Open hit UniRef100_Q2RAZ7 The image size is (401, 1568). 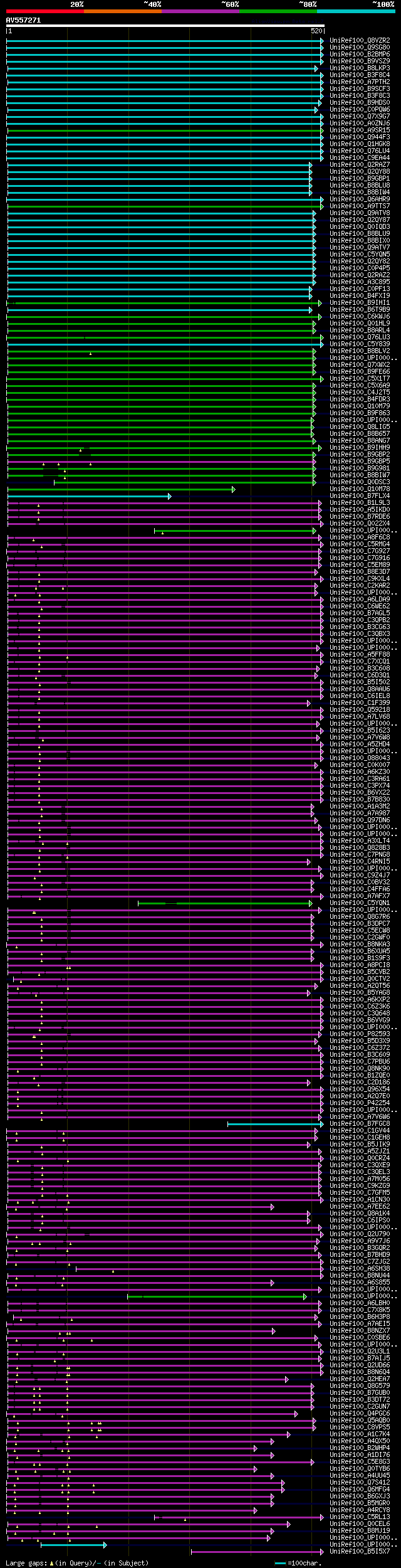click(360, 165)
